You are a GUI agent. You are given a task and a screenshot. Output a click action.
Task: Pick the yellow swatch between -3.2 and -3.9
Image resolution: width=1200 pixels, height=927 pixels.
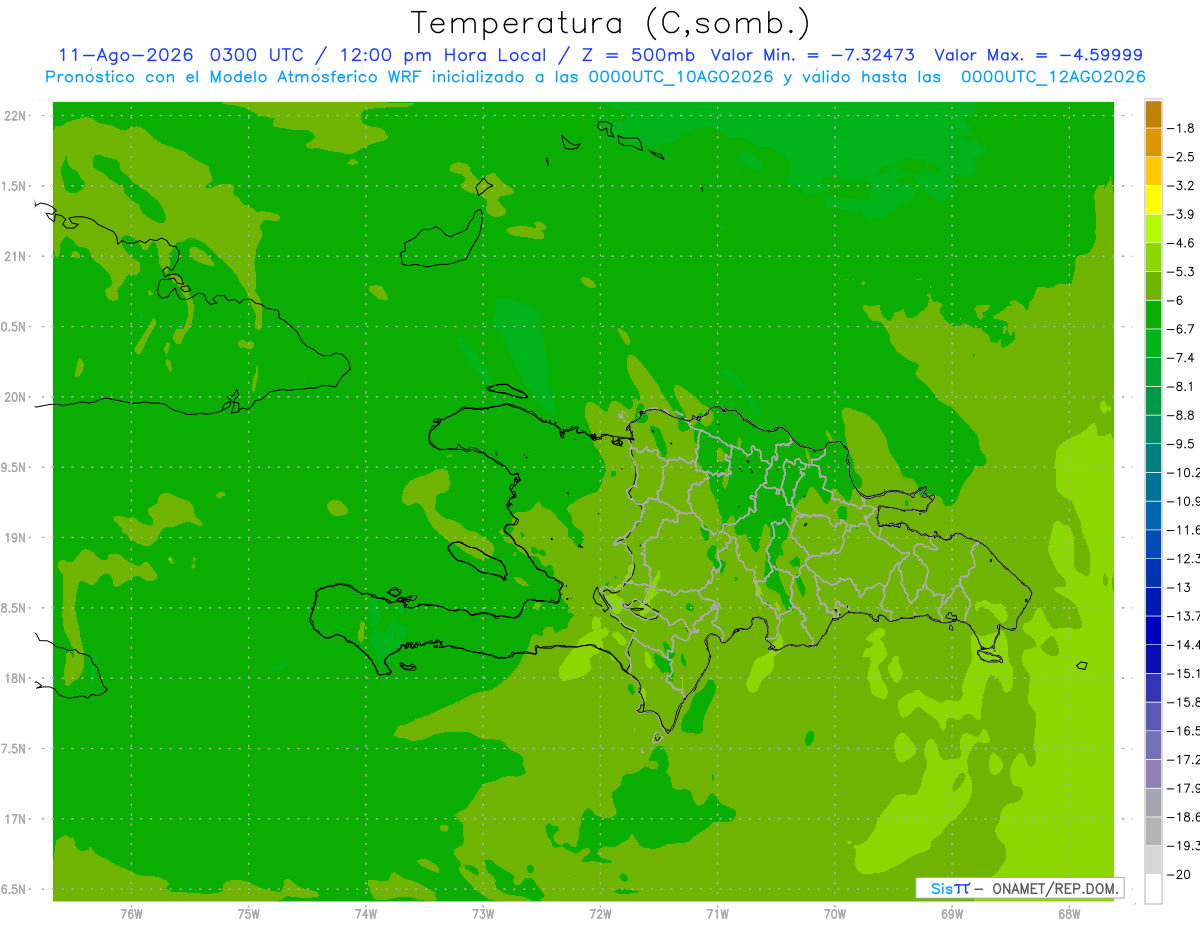(x=1153, y=200)
